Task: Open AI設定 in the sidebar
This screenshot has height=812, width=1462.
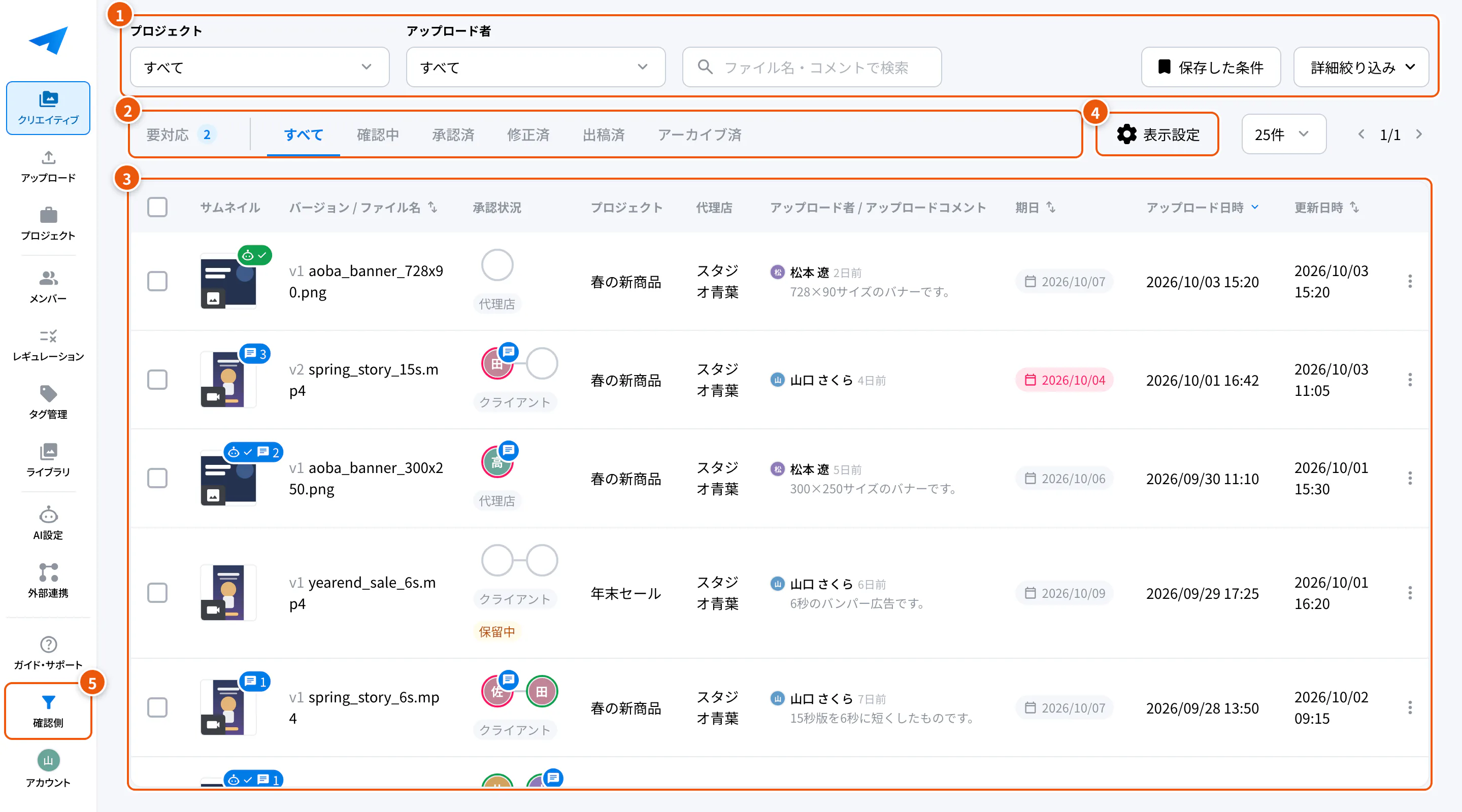Action: 48,523
